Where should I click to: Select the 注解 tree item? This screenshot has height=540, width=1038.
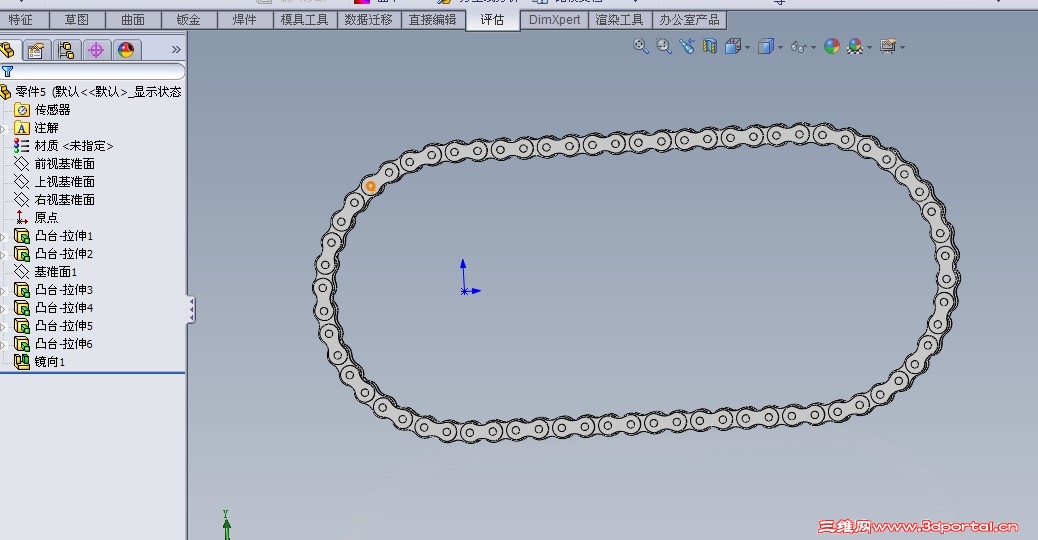(x=46, y=128)
